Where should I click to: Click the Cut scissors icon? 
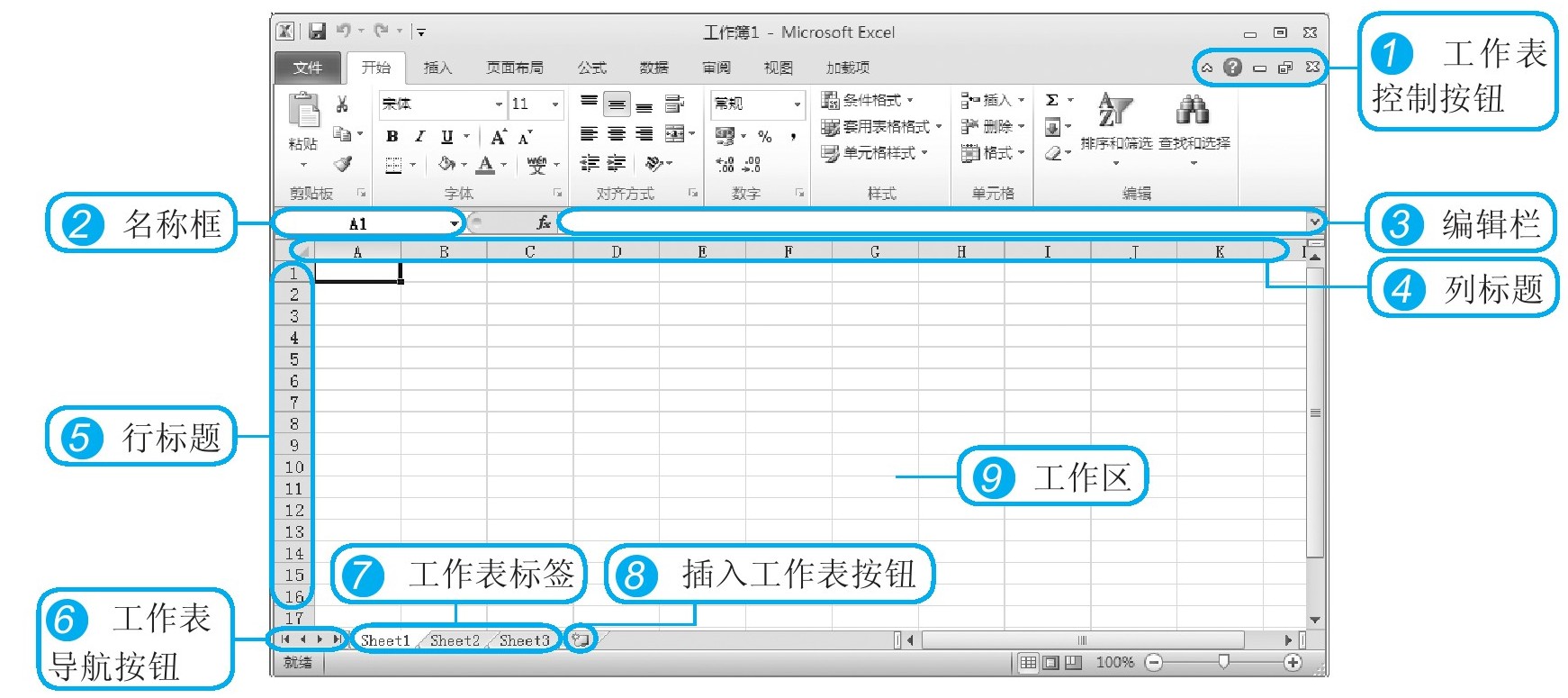[x=342, y=104]
